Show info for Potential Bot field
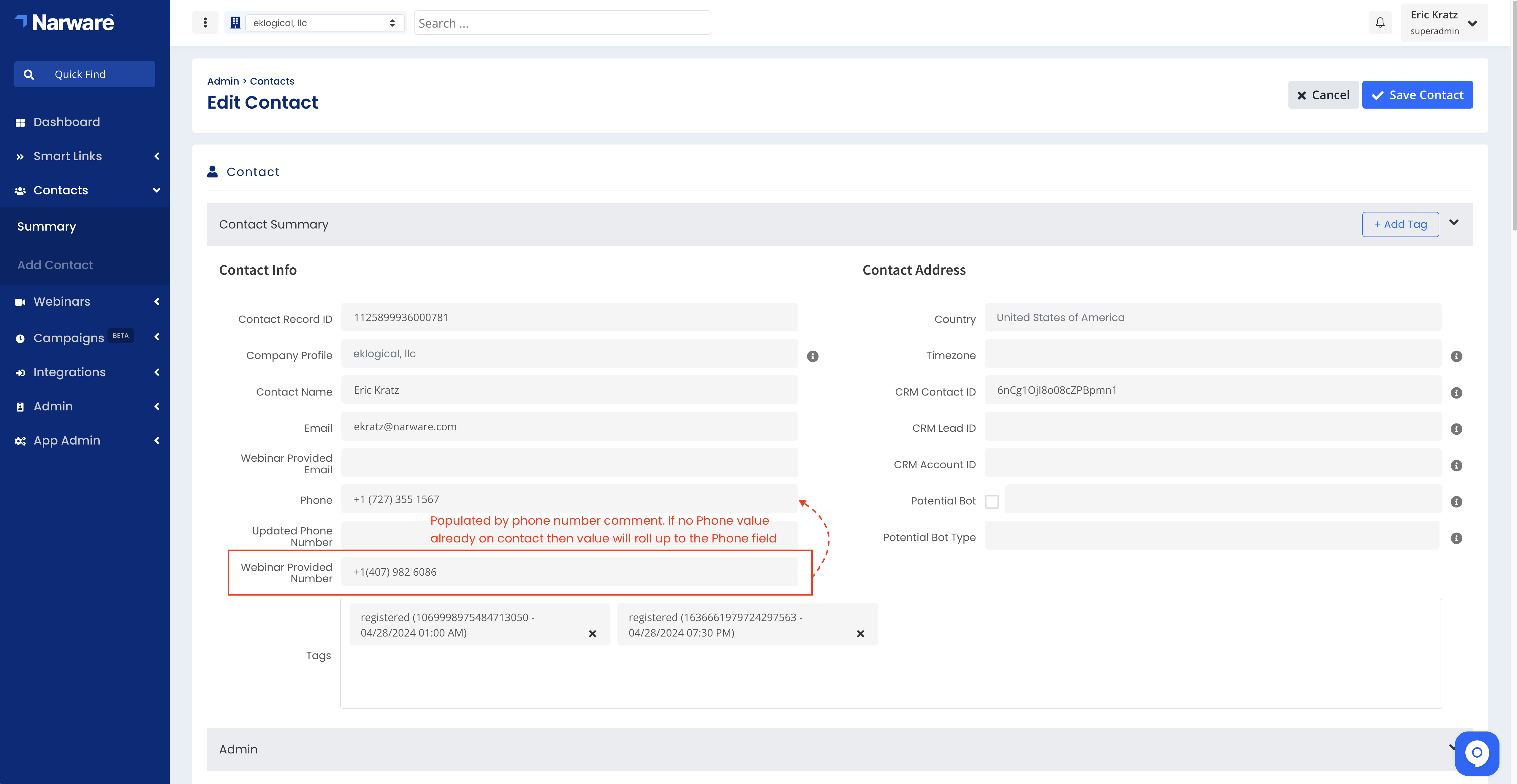The height and width of the screenshot is (784, 1517). pos(1456,501)
